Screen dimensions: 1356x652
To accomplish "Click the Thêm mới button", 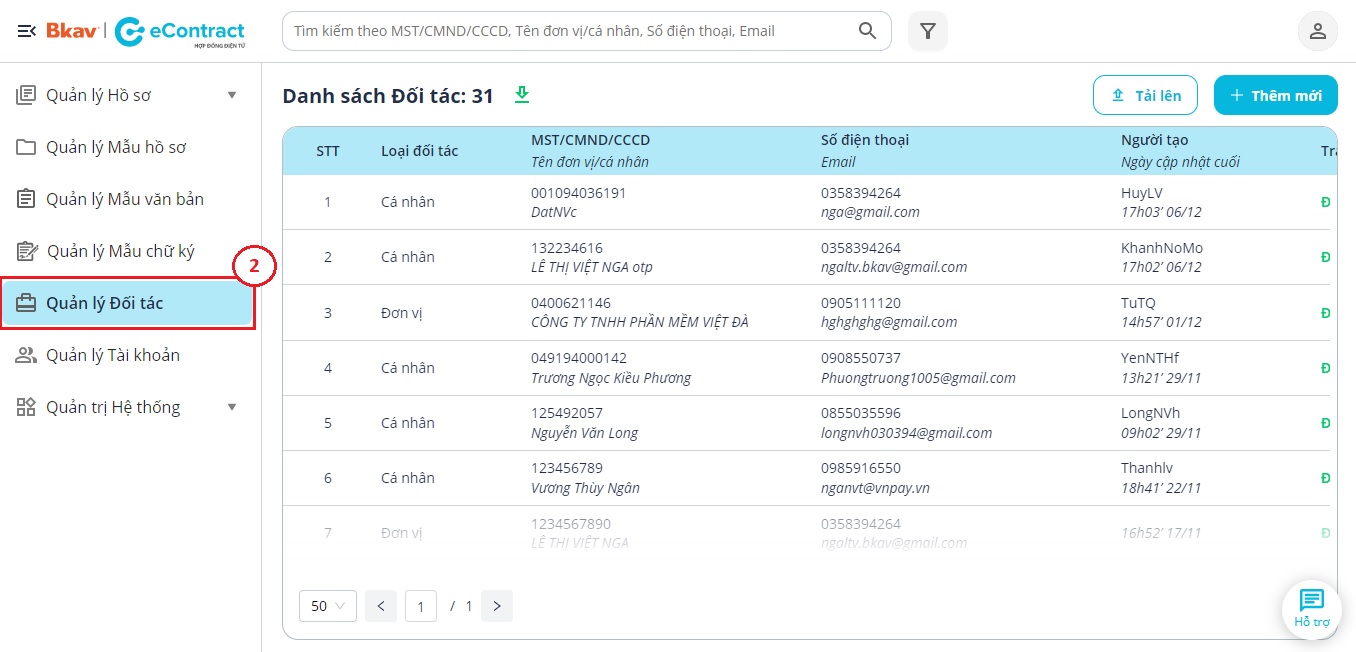I will (x=1275, y=95).
